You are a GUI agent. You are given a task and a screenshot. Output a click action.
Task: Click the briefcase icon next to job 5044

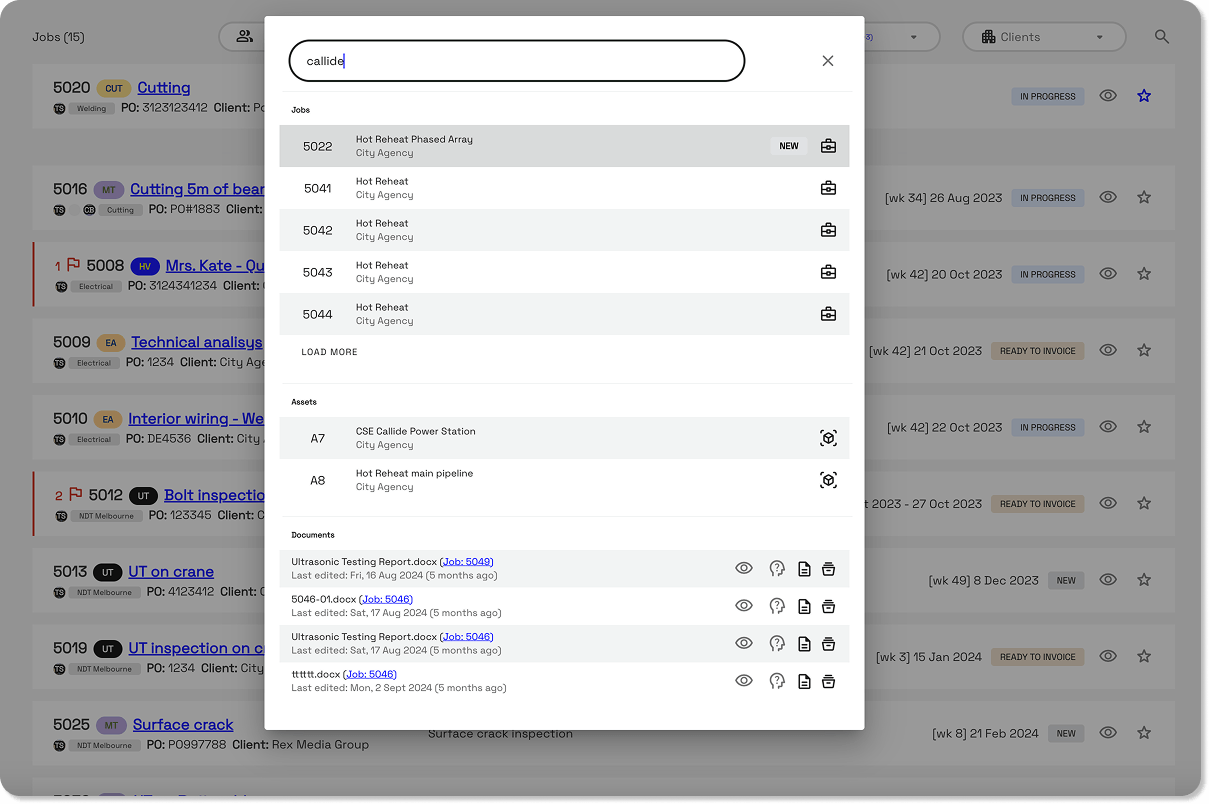click(x=828, y=313)
